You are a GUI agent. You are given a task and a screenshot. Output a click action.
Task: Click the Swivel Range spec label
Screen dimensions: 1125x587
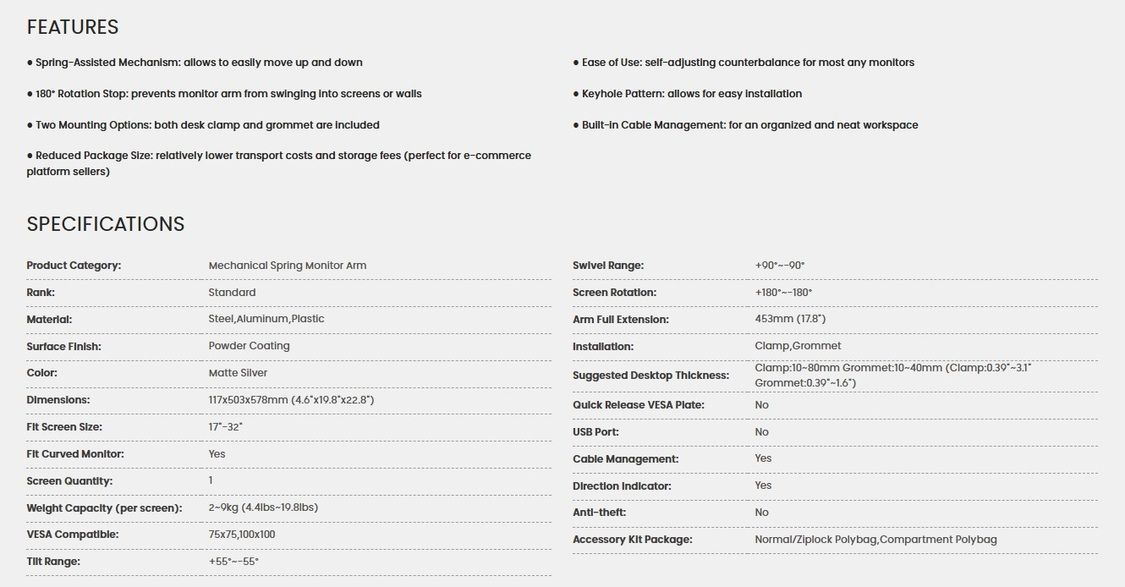(x=608, y=265)
